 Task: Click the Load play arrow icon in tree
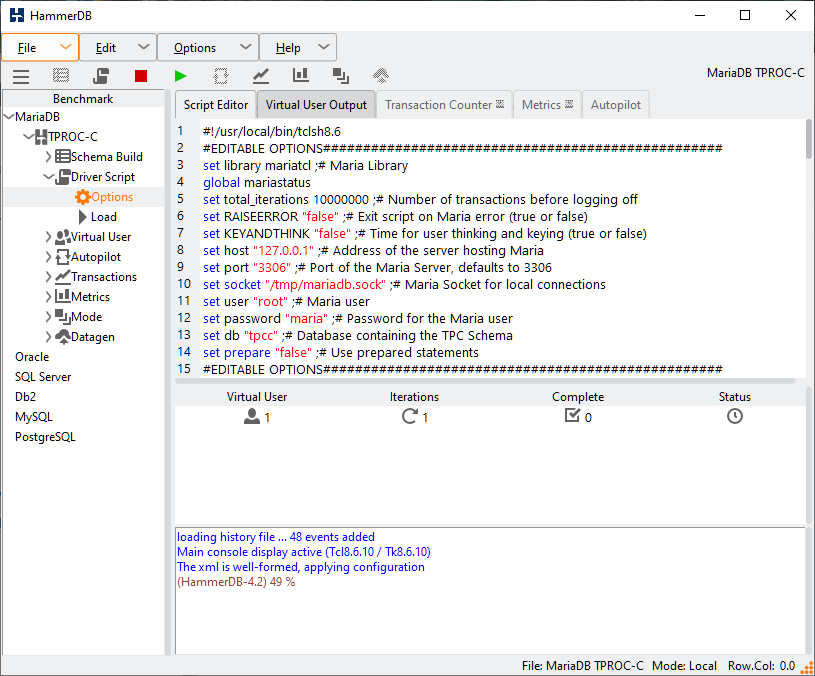(83, 217)
